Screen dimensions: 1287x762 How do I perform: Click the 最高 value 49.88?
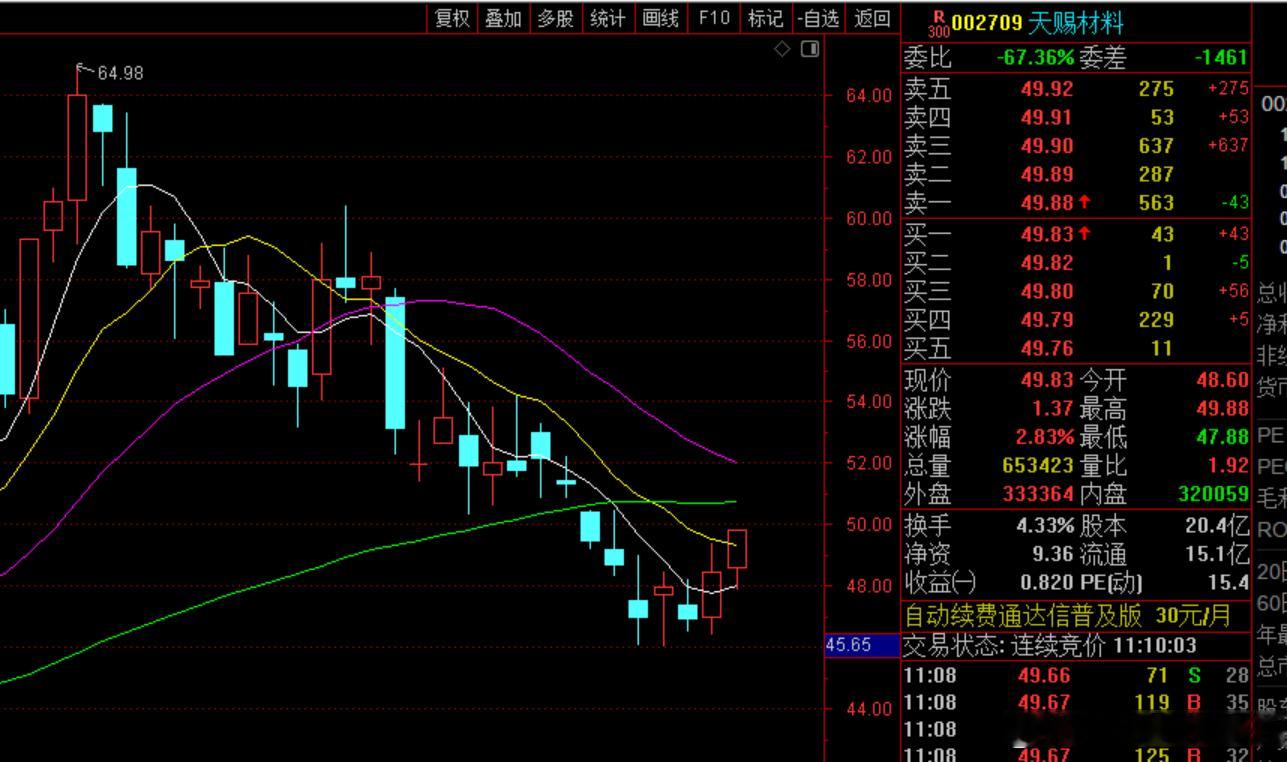click(1222, 408)
